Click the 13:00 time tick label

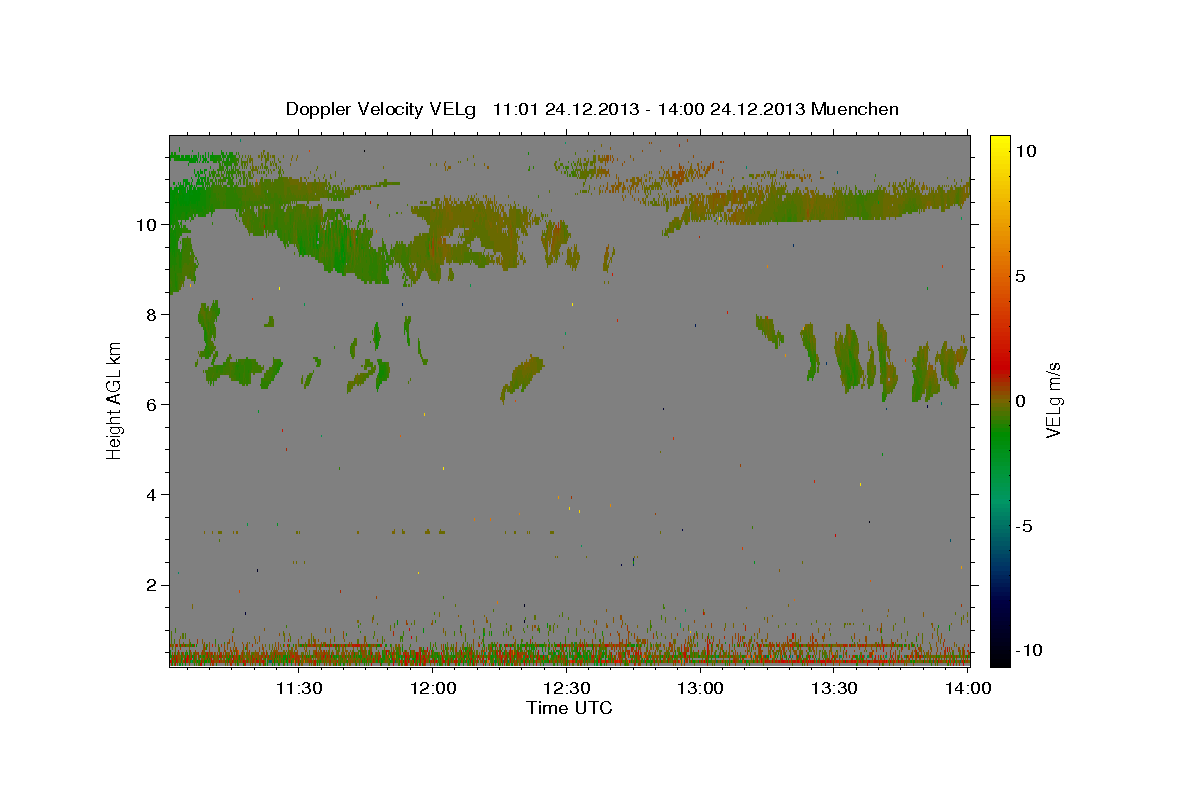pyautogui.click(x=701, y=688)
